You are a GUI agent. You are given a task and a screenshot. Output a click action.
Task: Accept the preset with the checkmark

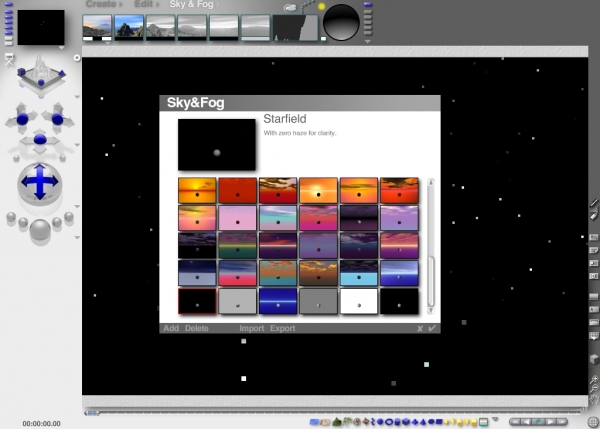[432, 328]
